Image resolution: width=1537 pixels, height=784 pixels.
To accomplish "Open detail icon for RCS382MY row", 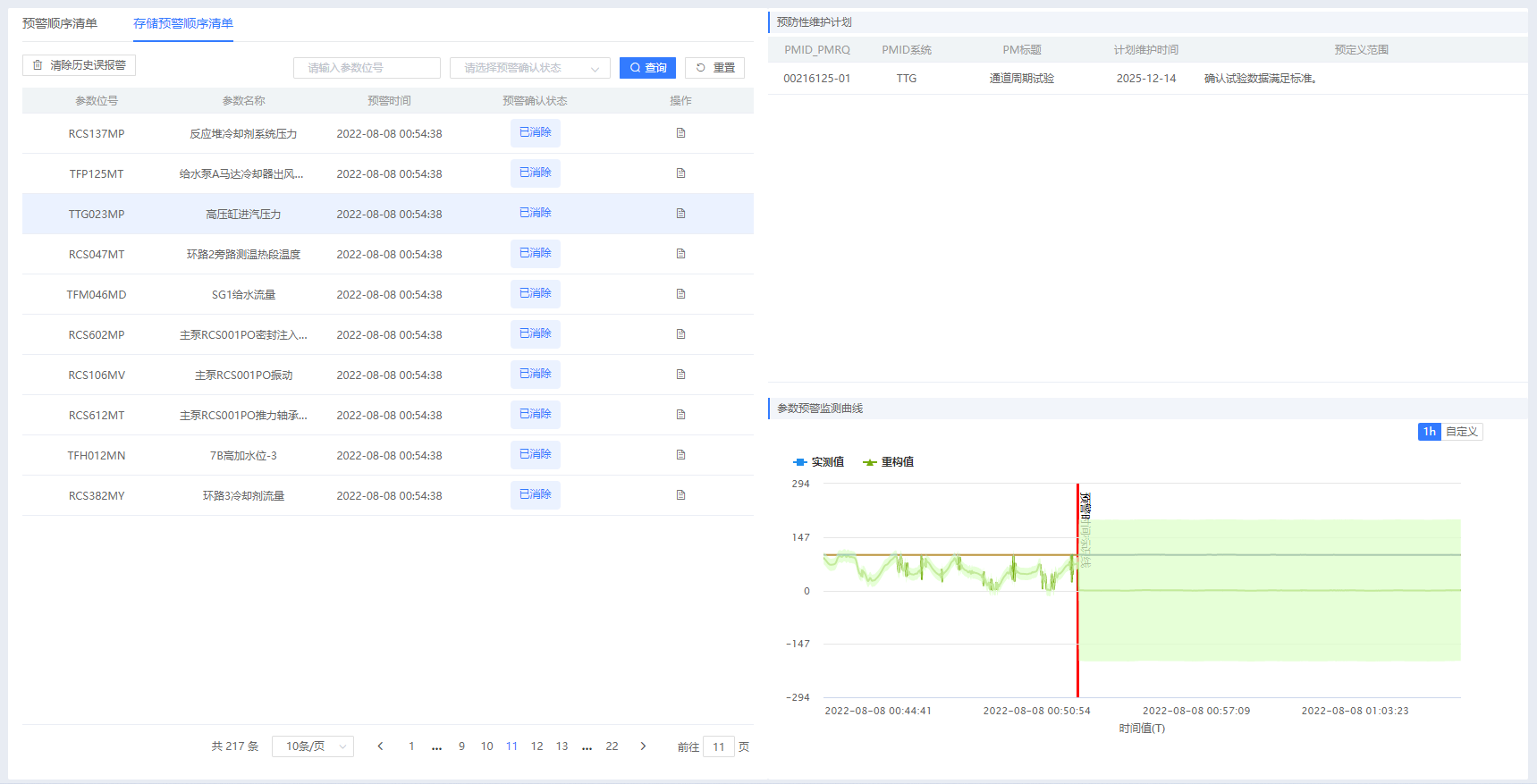I will pyautogui.click(x=680, y=495).
